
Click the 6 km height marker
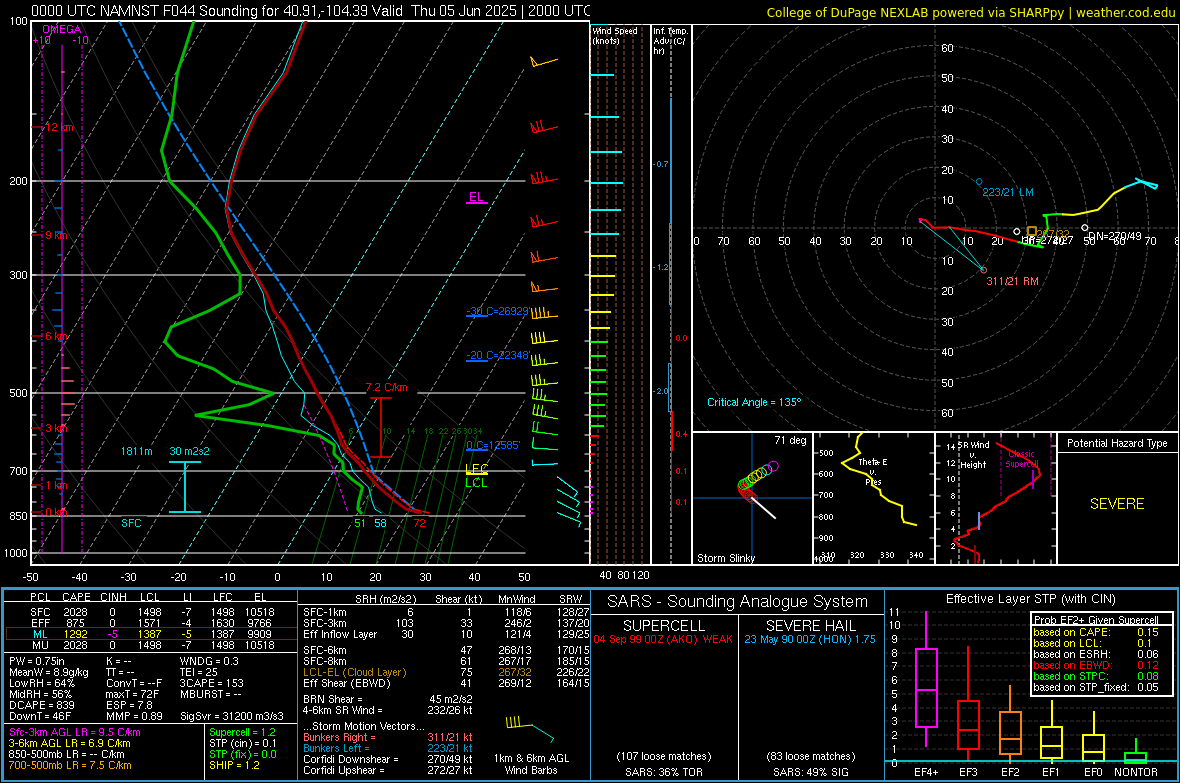56,336
